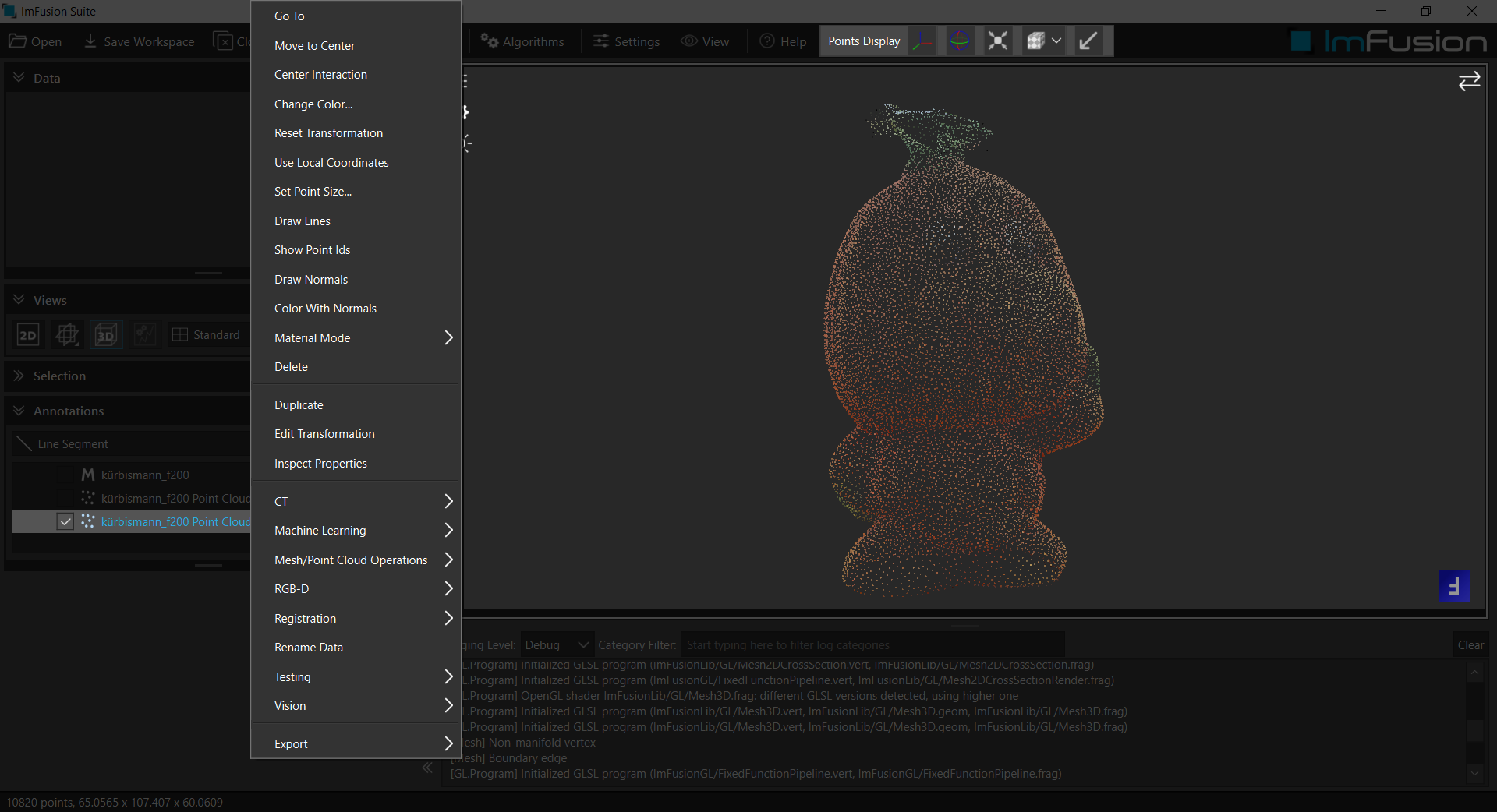Viewport: 1497px width, 812px height.
Task: Click the point cloud icon of the highlighted row
Action: pos(88,521)
